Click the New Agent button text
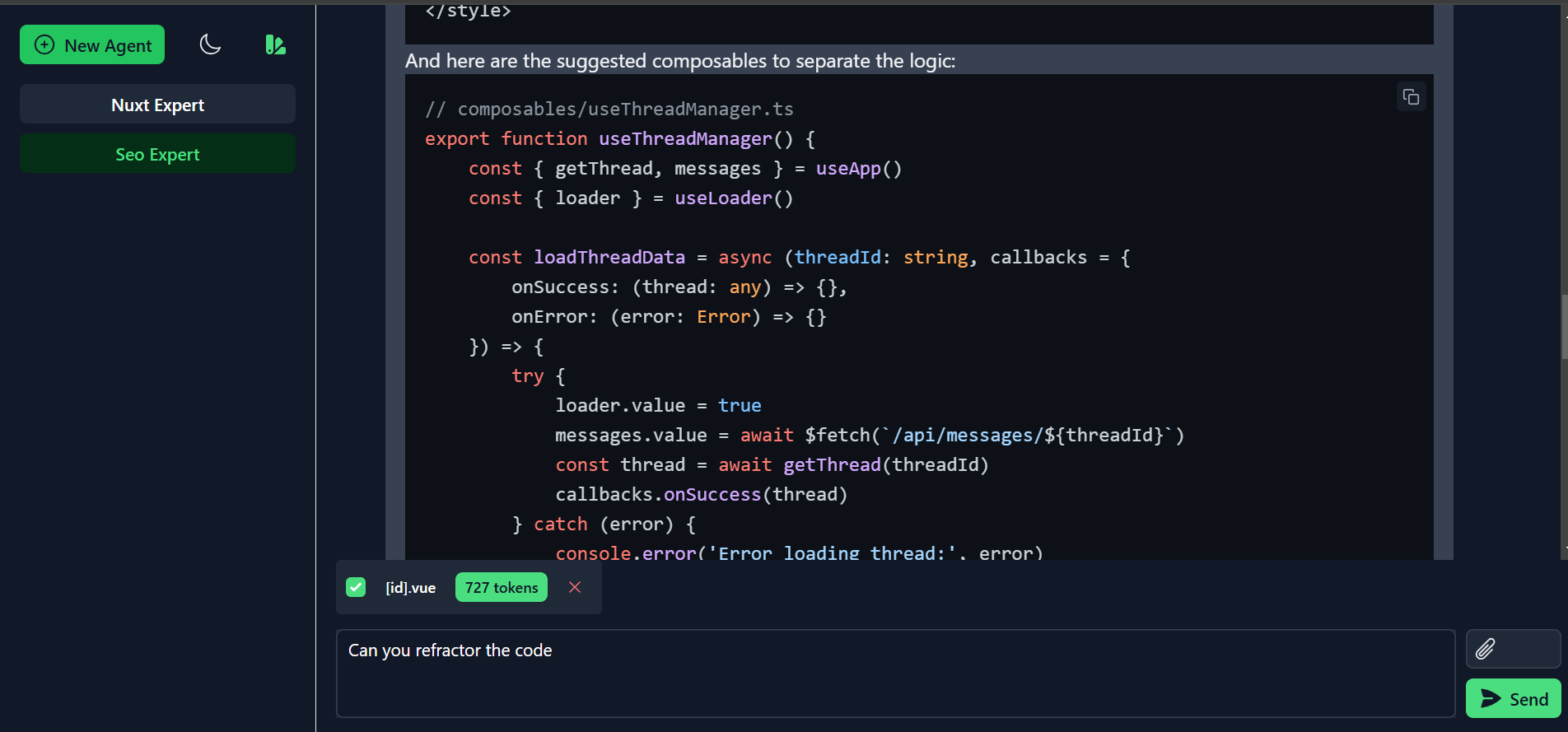This screenshot has height=732, width=1568. (x=108, y=46)
